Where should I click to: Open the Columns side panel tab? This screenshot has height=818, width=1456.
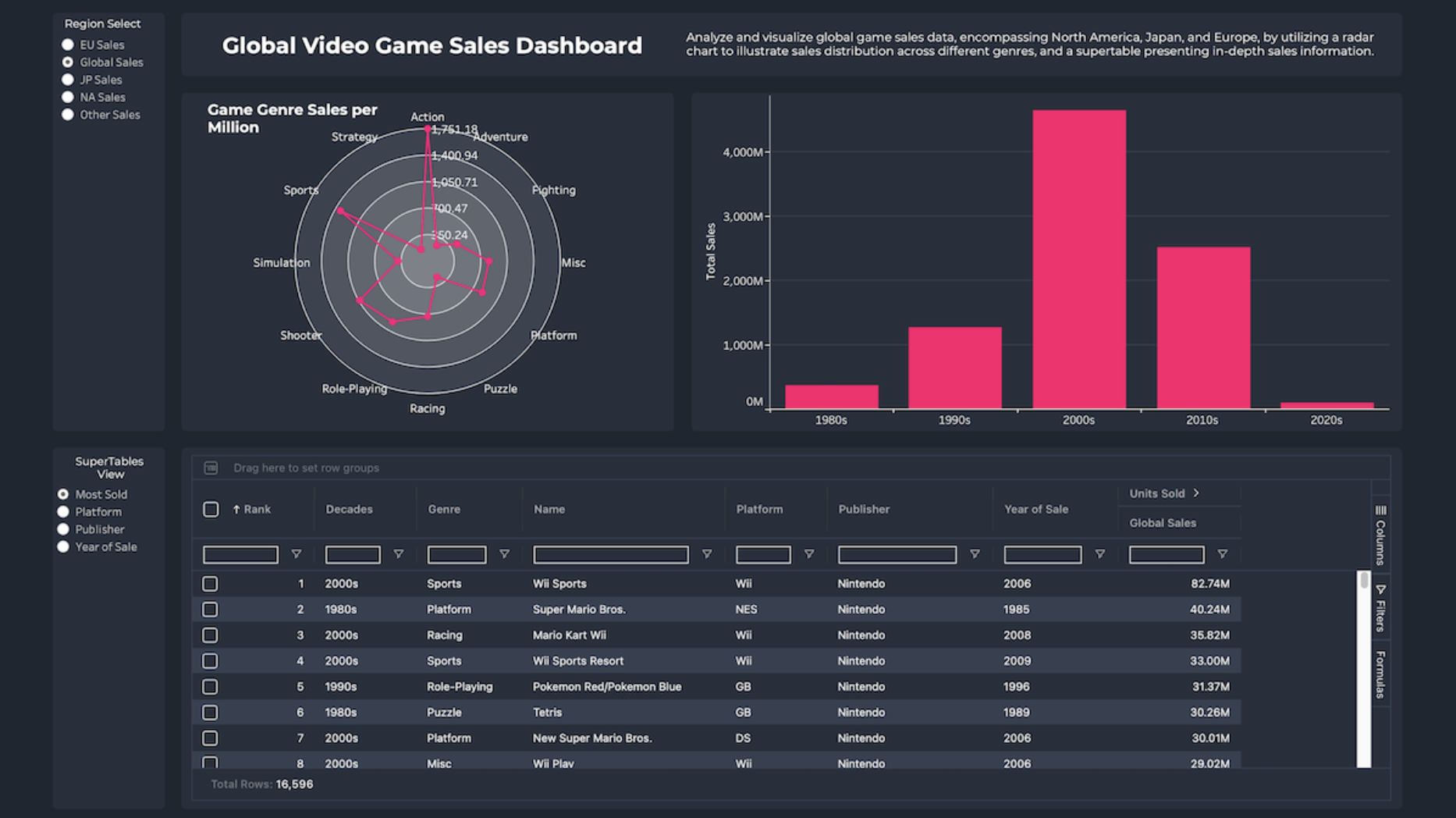pos(1380,535)
